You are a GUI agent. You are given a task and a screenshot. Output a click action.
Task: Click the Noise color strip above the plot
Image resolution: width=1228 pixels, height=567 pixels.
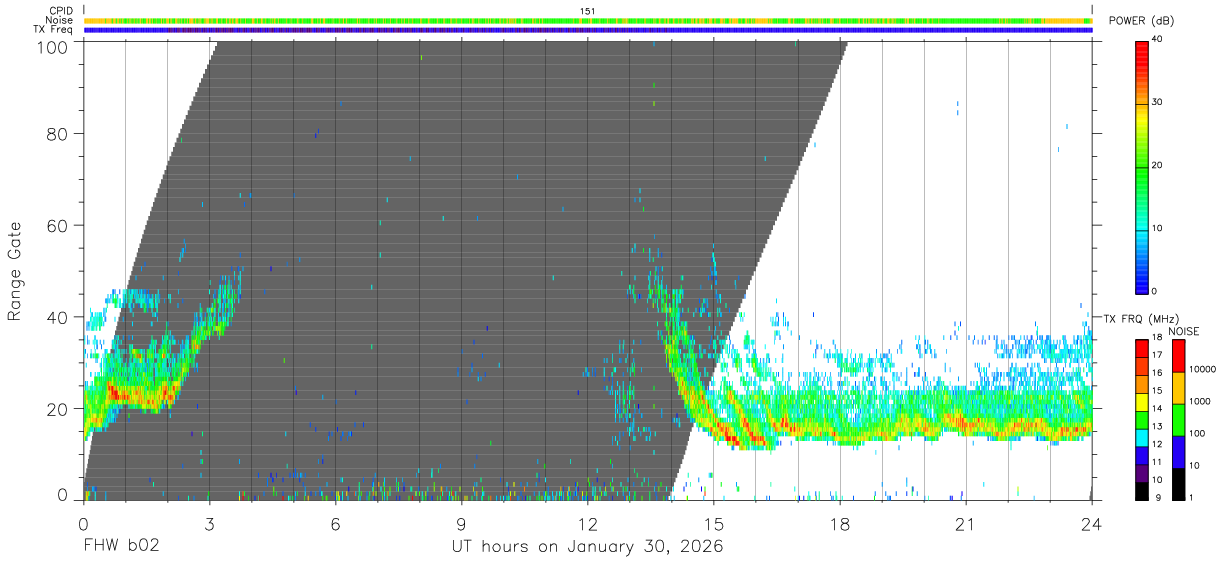588,20
